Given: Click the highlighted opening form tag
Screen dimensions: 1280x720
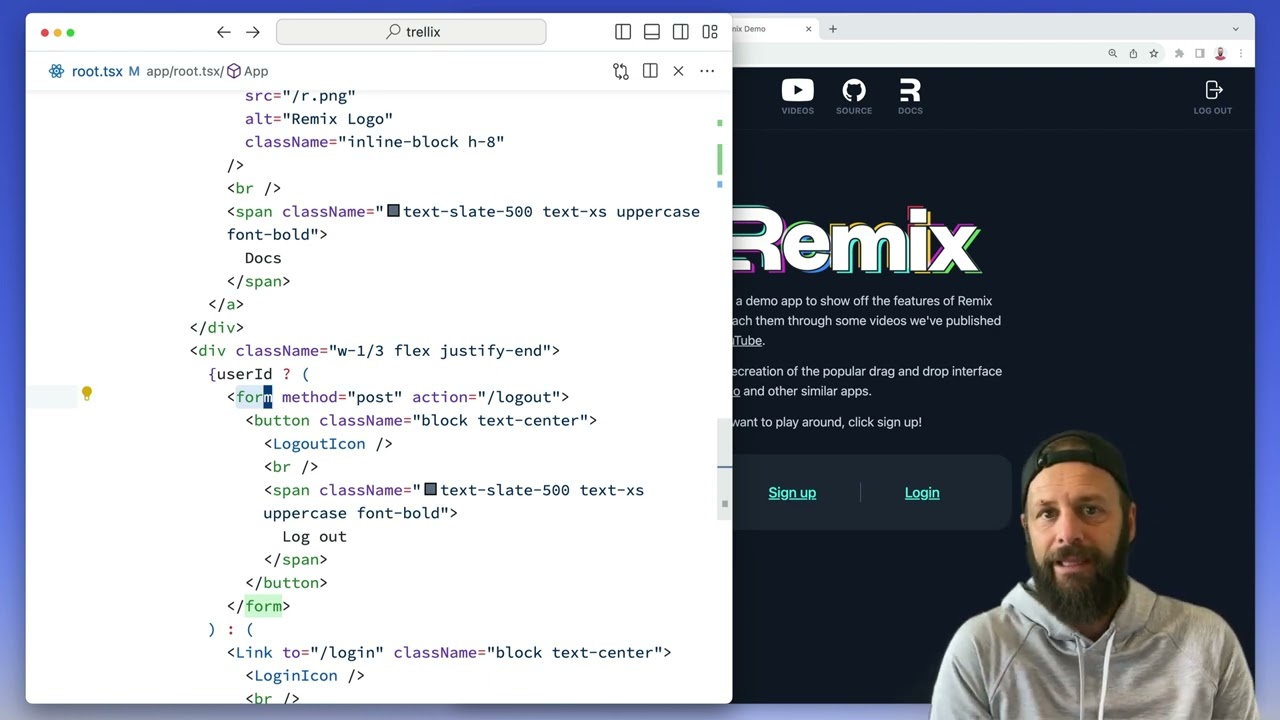Looking at the screenshot, I should [254, 397].
